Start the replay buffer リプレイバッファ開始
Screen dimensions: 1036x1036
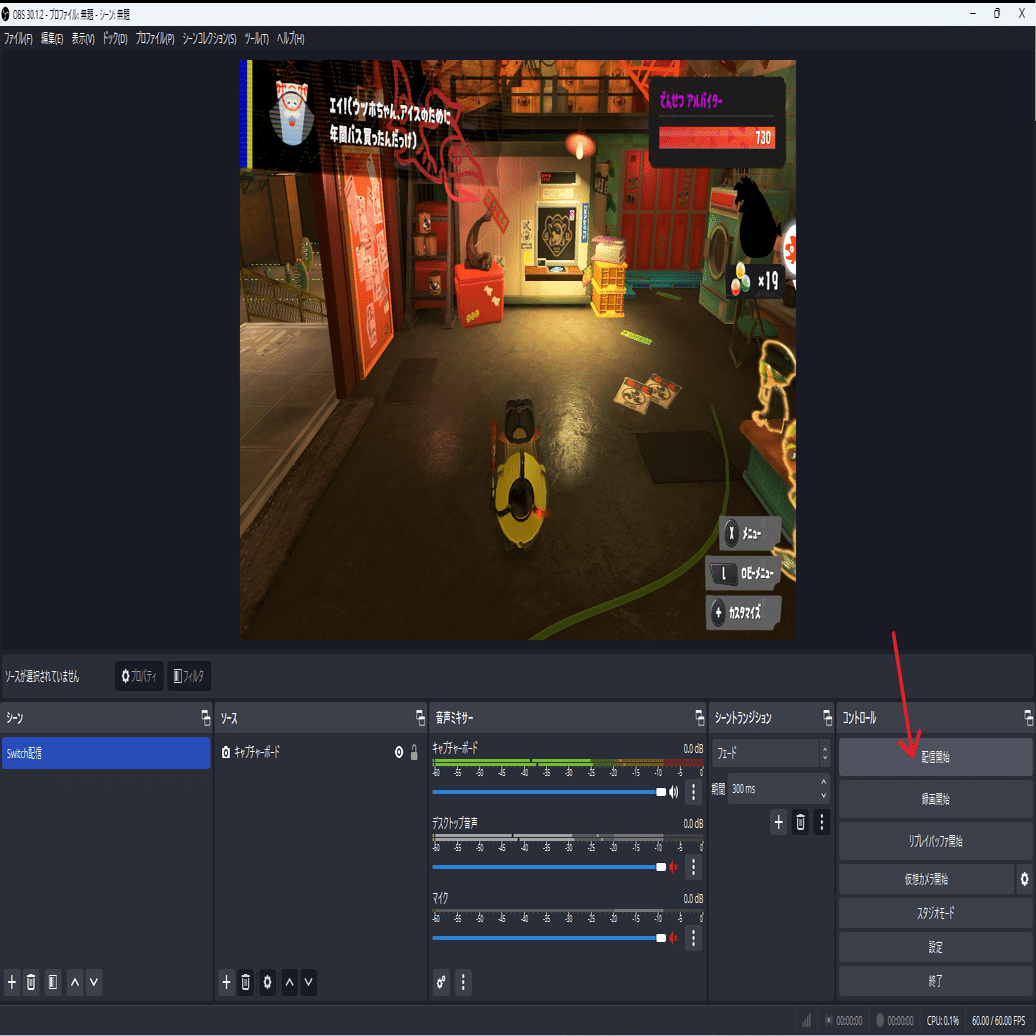(935, 841)
